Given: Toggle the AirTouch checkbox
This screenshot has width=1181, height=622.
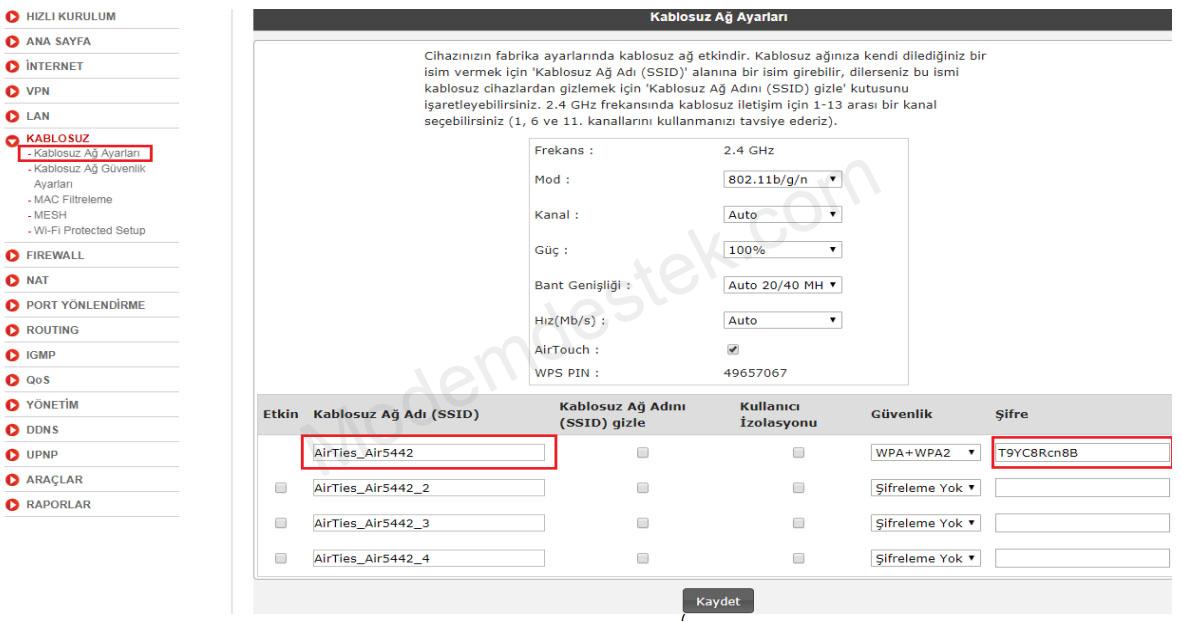Looking at the screenshot, I should coord(732,351).
